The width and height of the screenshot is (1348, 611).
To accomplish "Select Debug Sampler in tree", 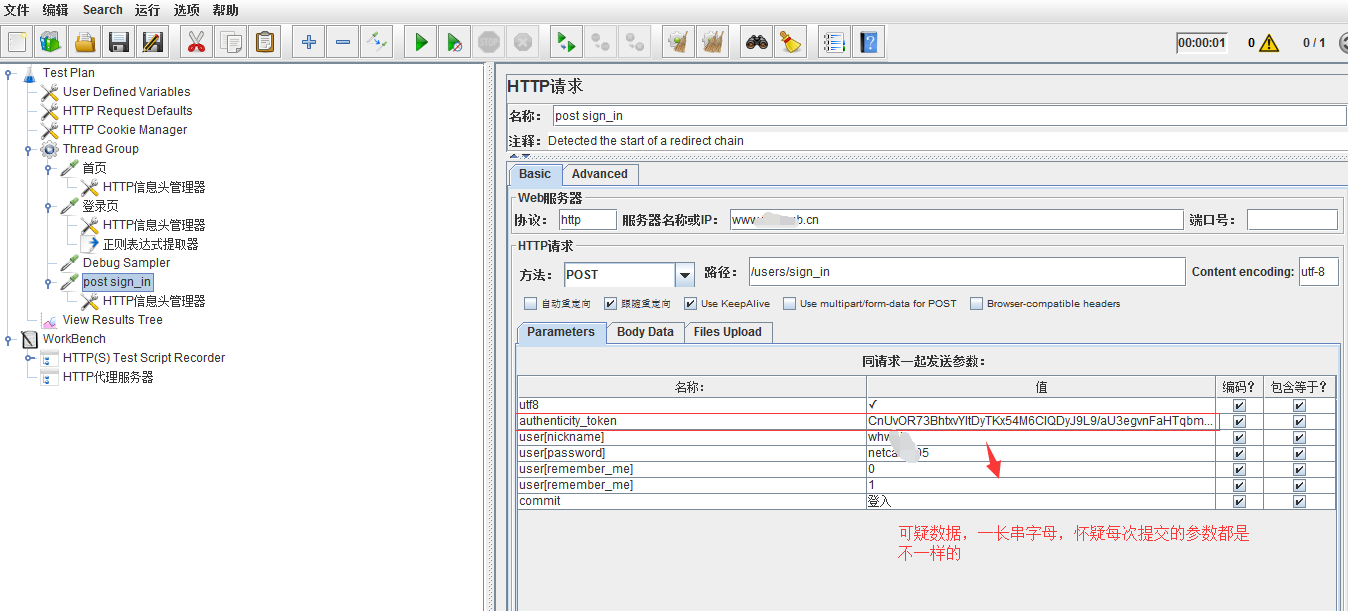I will pyautogui.click(x=126, y=263).
